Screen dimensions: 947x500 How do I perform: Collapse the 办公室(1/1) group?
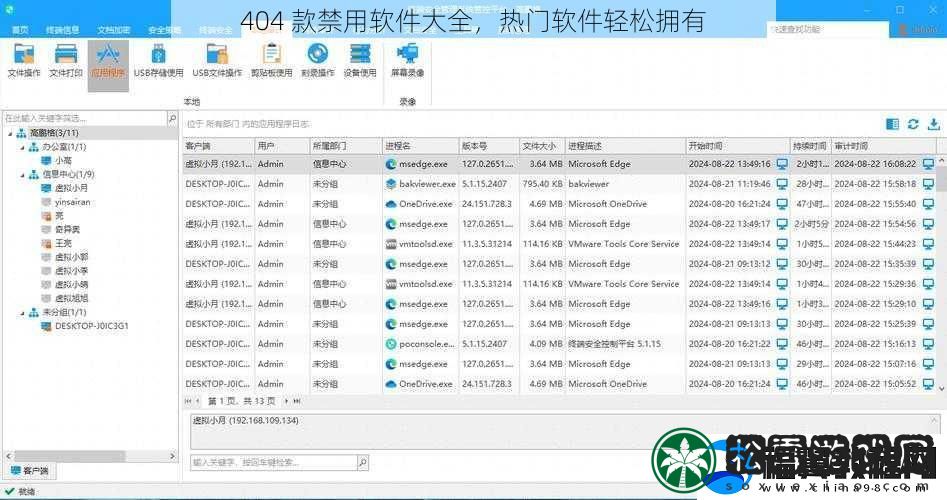coord(23,147)
